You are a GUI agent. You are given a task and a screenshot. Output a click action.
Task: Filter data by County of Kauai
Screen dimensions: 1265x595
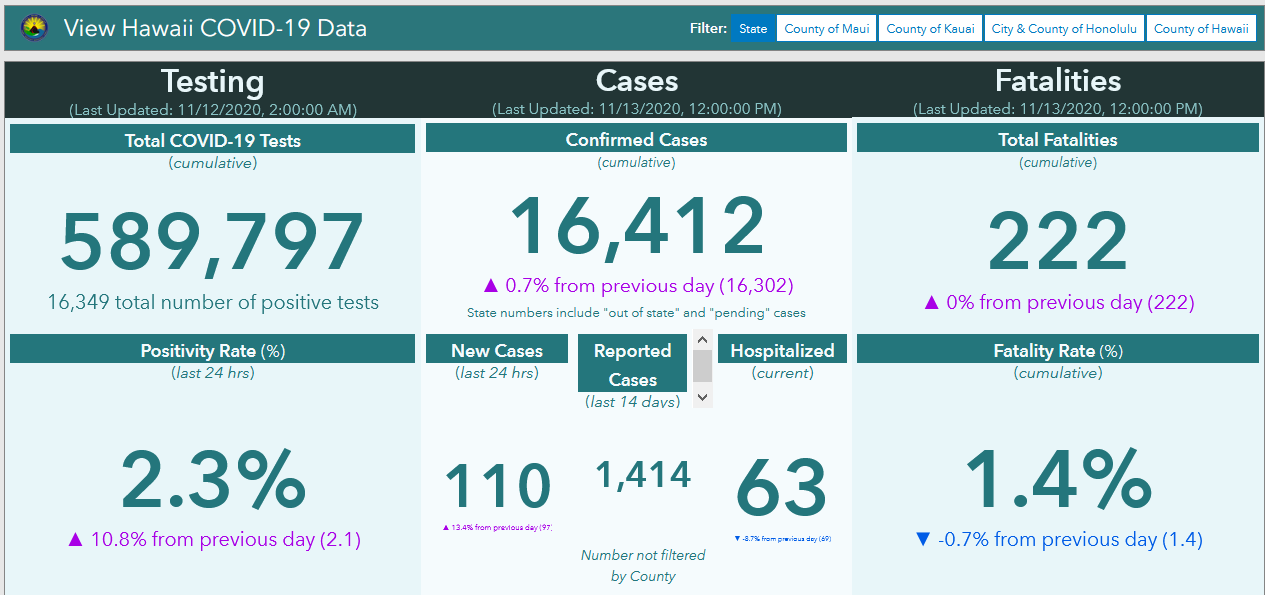pyautogui.click(x=930, y=29)
